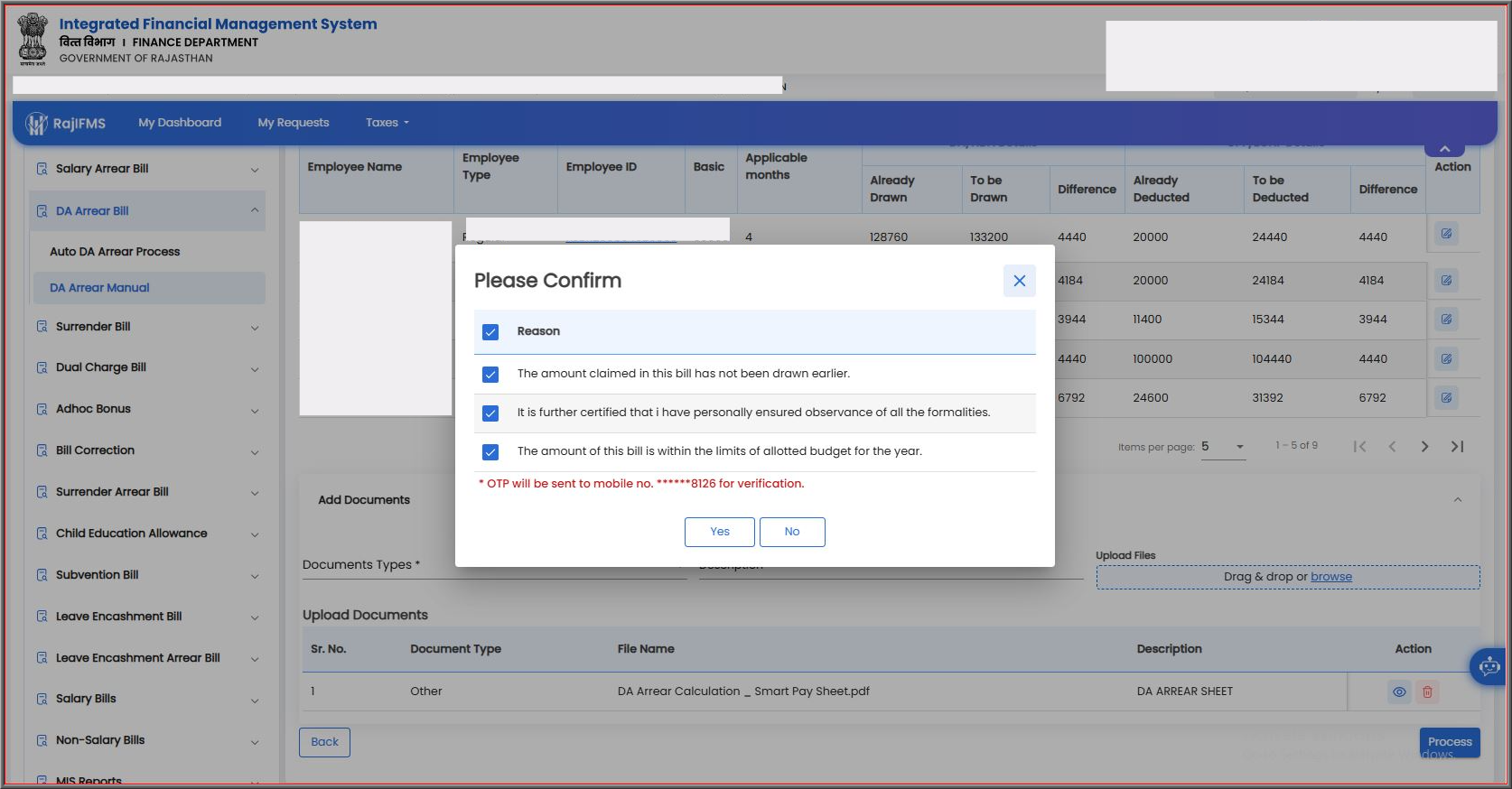Delete the DA ARREAR SHEET document
The width and height of the screenshot is (1512, 789).
coord(1427,692)
